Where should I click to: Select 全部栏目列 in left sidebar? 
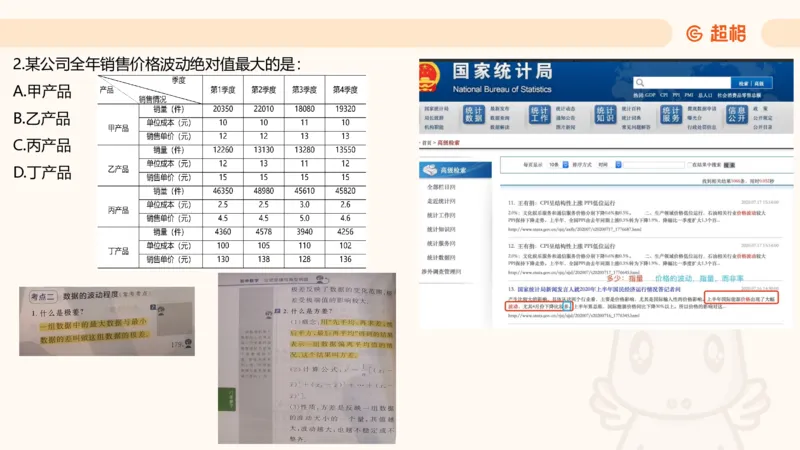441,186
